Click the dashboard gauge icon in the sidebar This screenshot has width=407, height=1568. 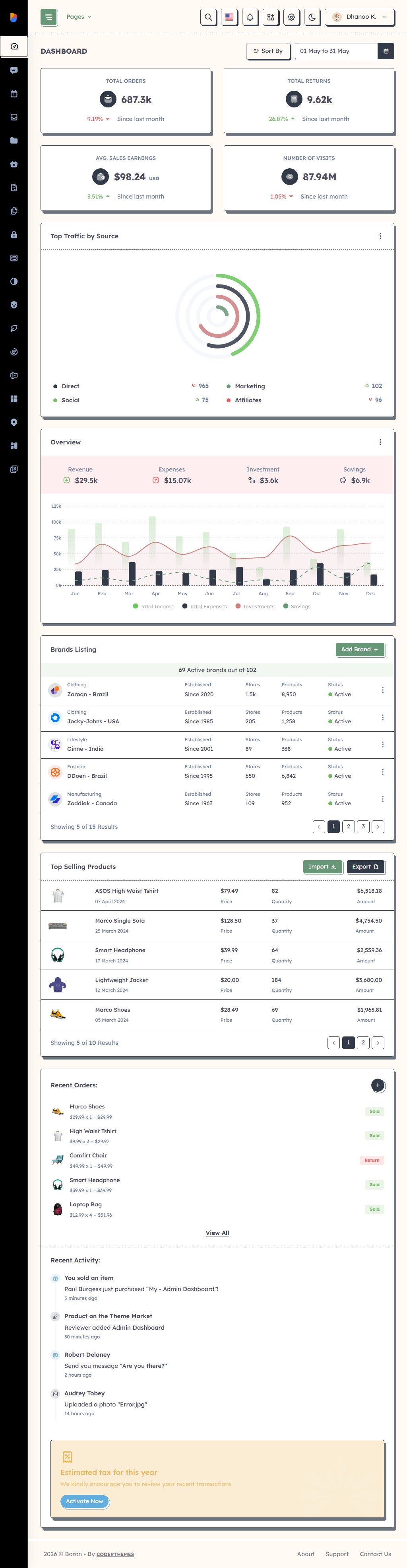pos(14,46)
